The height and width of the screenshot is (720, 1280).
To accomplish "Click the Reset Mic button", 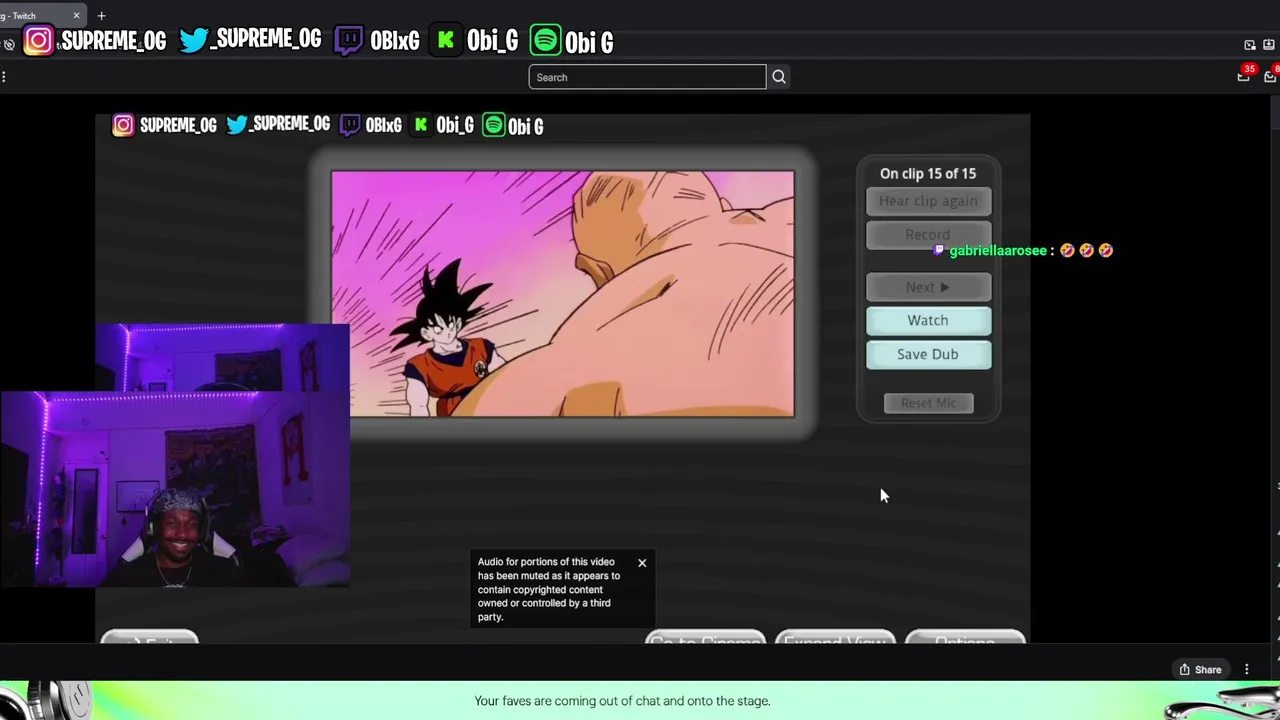I will [929, 403].
